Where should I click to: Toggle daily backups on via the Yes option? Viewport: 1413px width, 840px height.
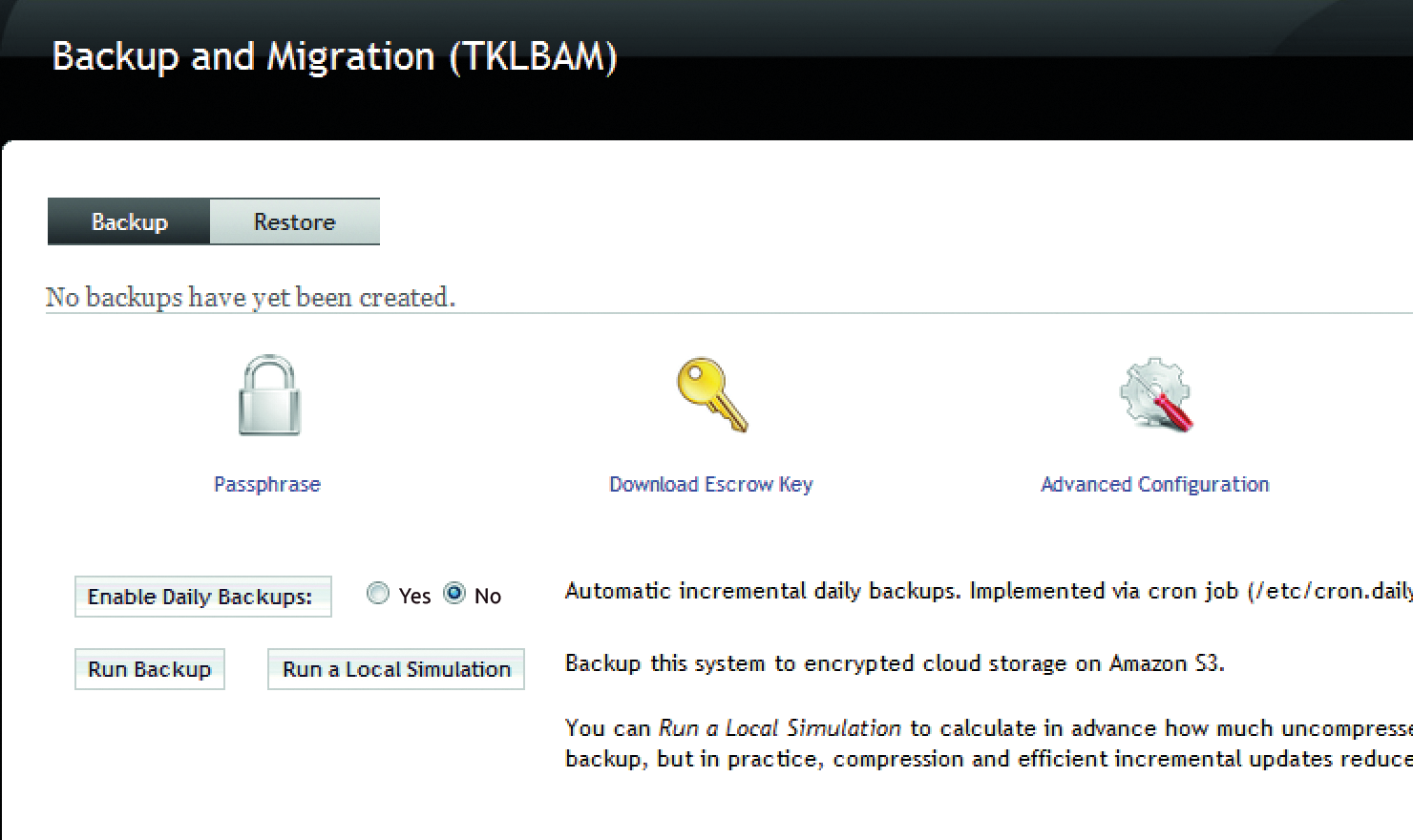pos(378,594)
